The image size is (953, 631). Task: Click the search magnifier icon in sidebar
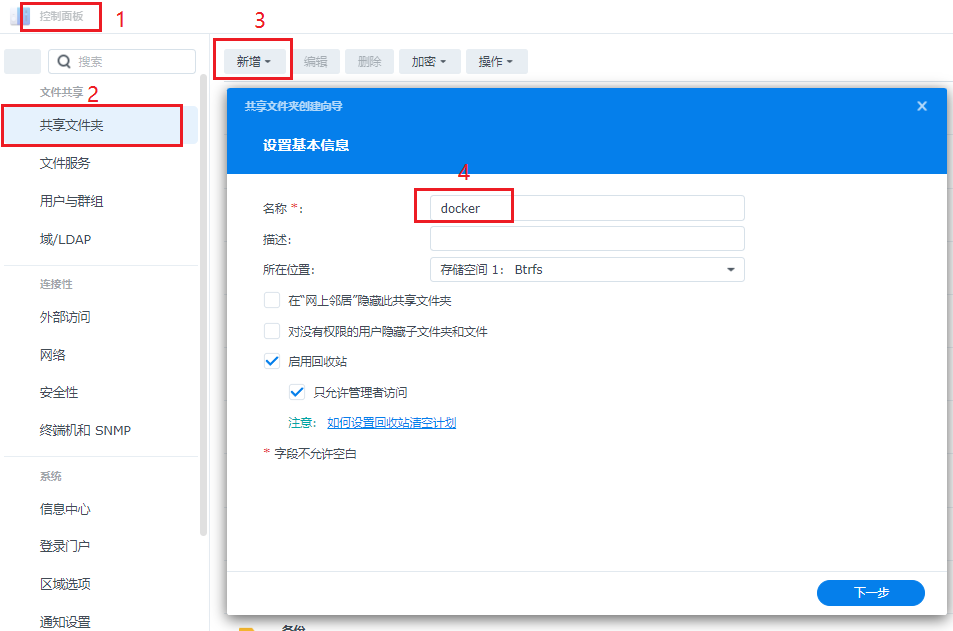point(64,61)
